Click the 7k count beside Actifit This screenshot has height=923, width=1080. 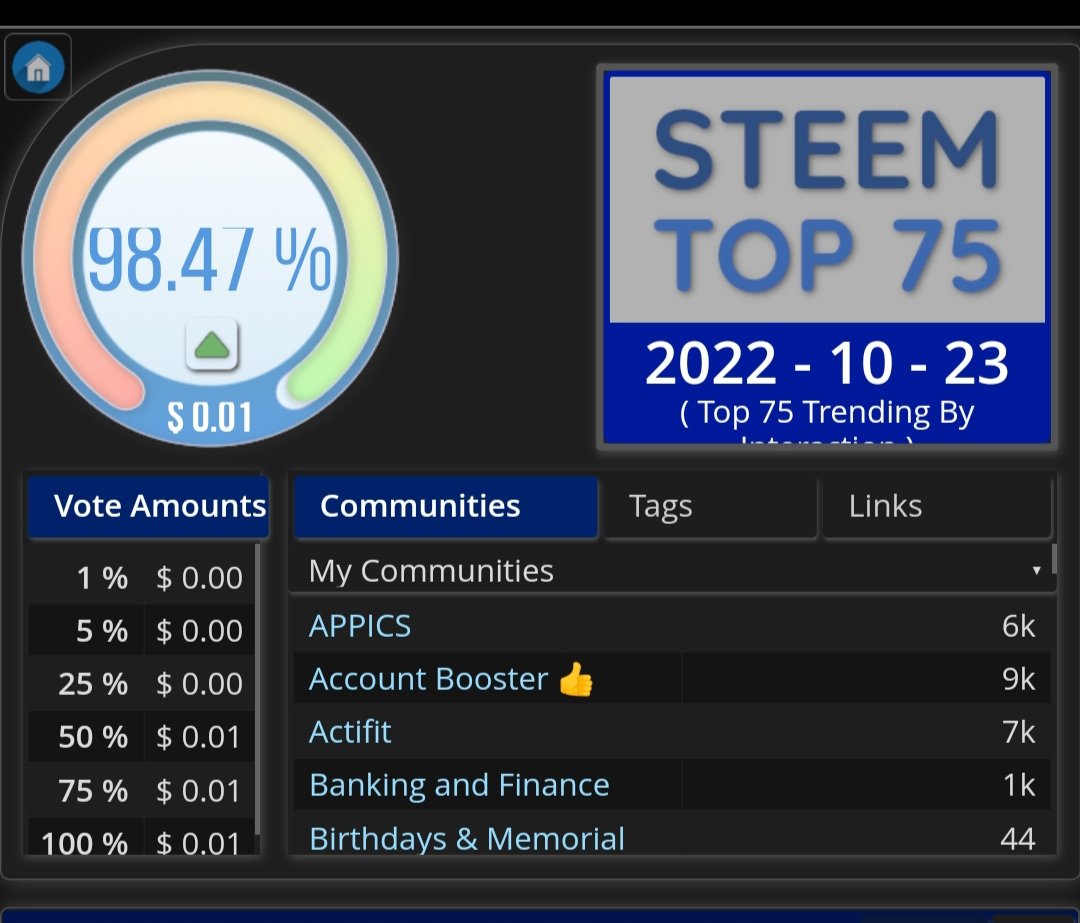[1018, 732]
